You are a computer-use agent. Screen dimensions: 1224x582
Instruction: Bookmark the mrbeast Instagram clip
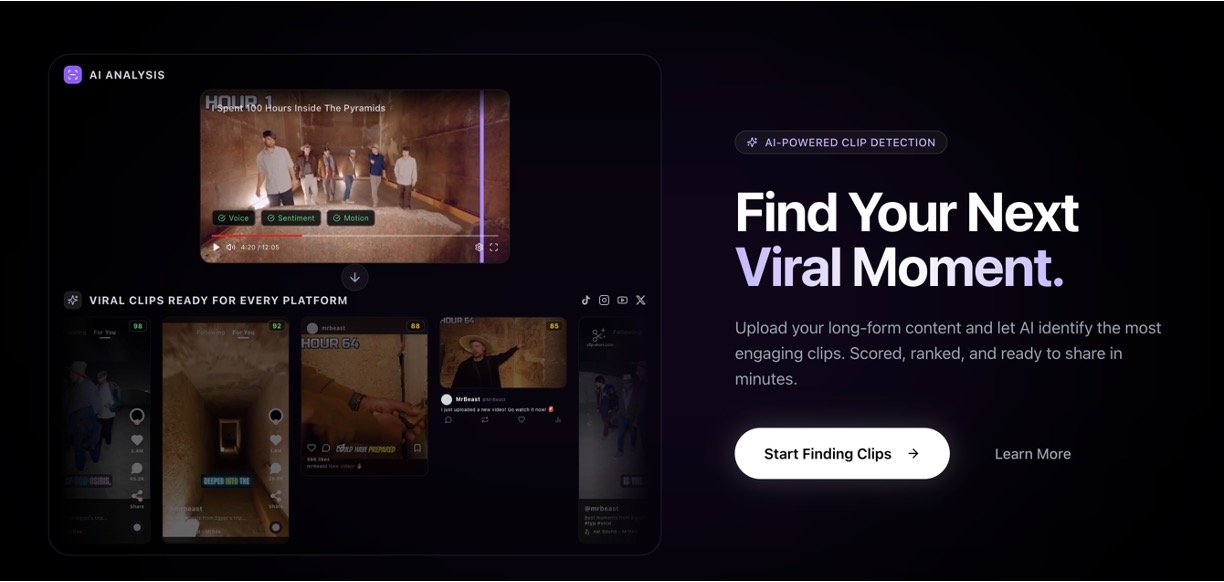(417, 448)
